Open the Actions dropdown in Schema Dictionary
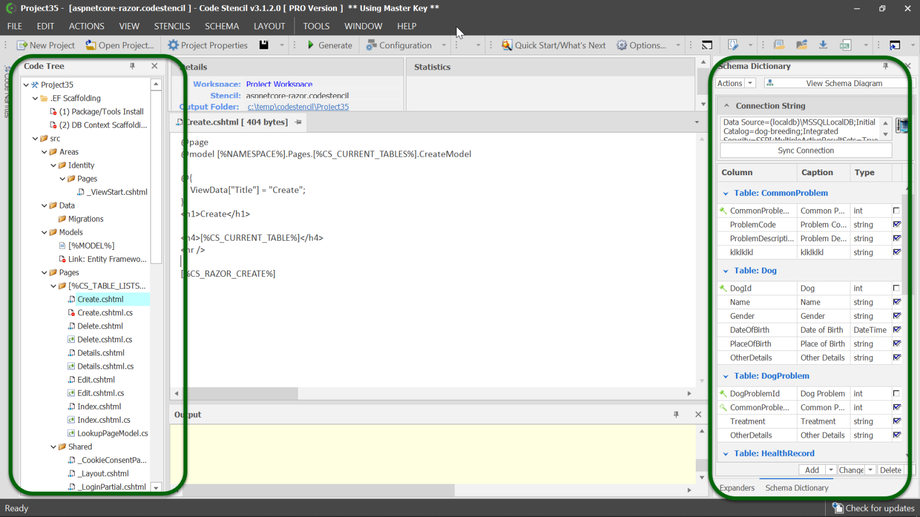This screenshot has height=517, width=920. click(x=735, y=84)
